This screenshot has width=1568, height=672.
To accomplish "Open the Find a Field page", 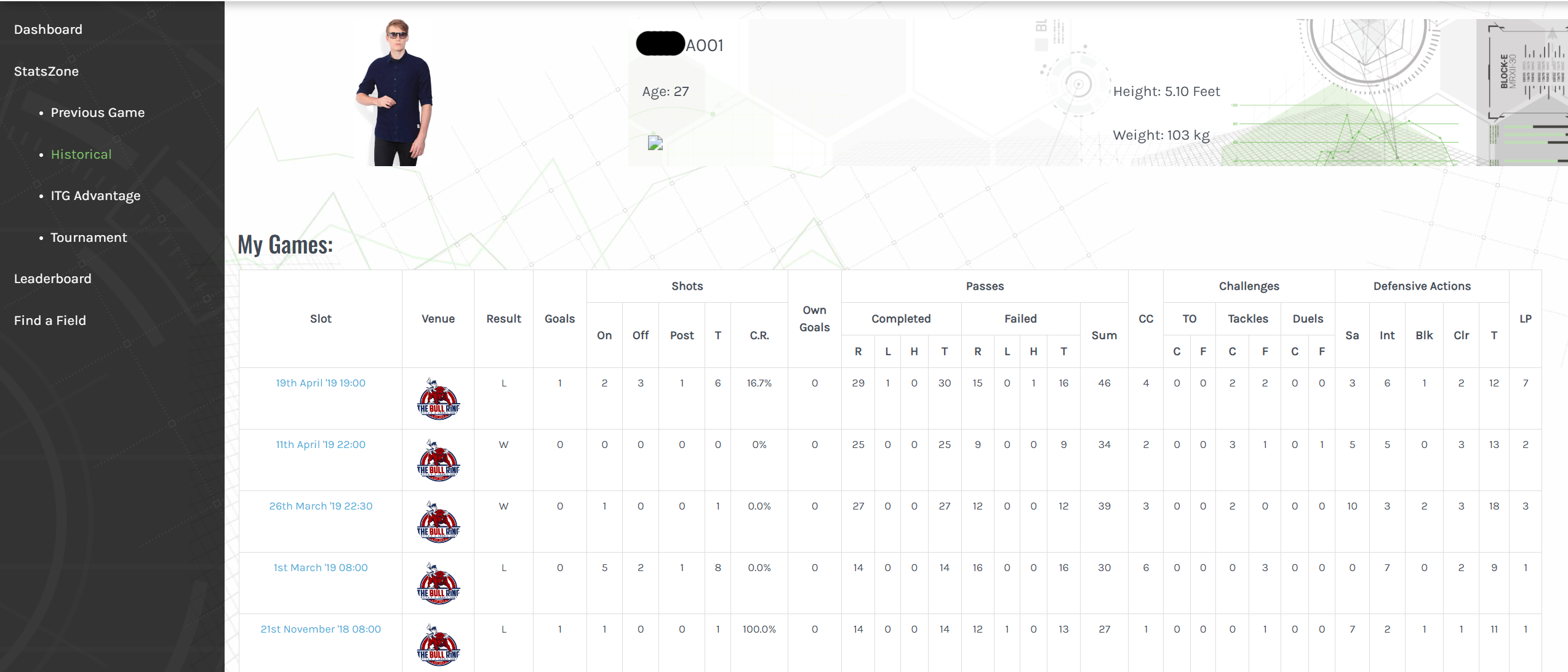I will point(50,321).
